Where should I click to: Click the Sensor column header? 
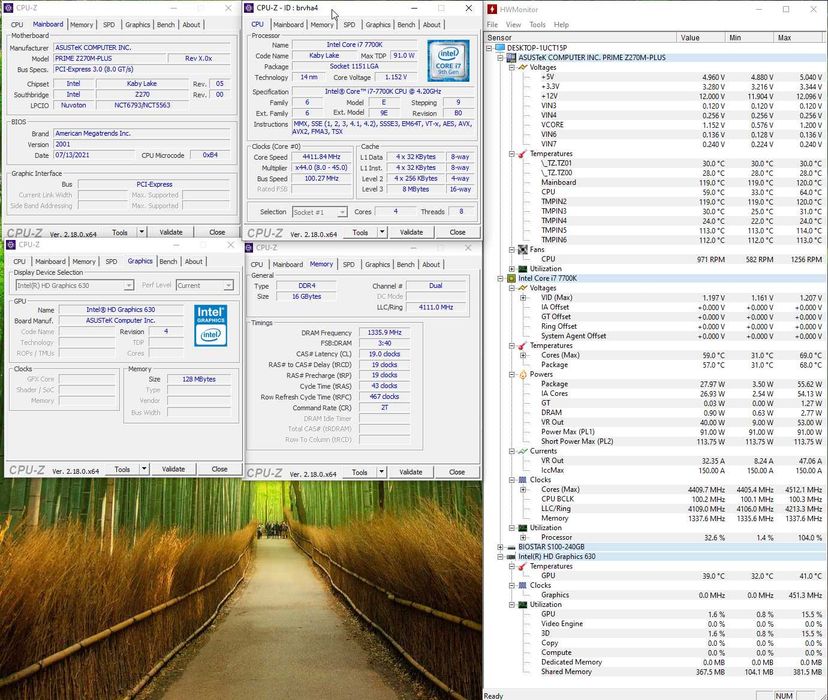pyautogui.click(x=580, y=37)
